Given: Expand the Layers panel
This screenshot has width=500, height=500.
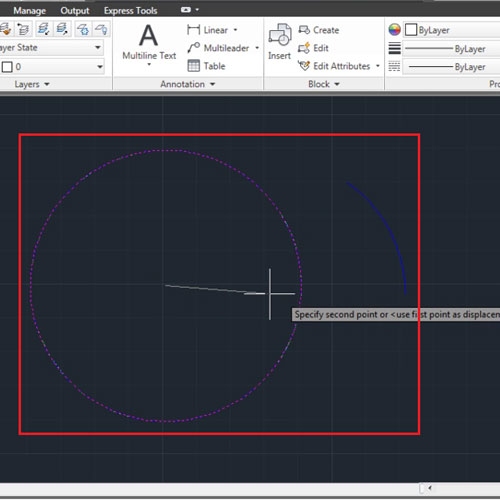Looking at the screenshot, I should (x=32, y=84).
